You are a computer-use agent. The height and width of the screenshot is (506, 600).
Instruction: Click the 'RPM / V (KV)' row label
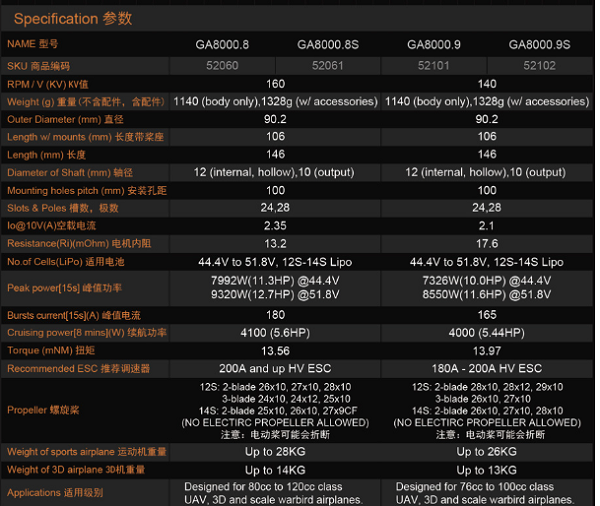point(47,84)
